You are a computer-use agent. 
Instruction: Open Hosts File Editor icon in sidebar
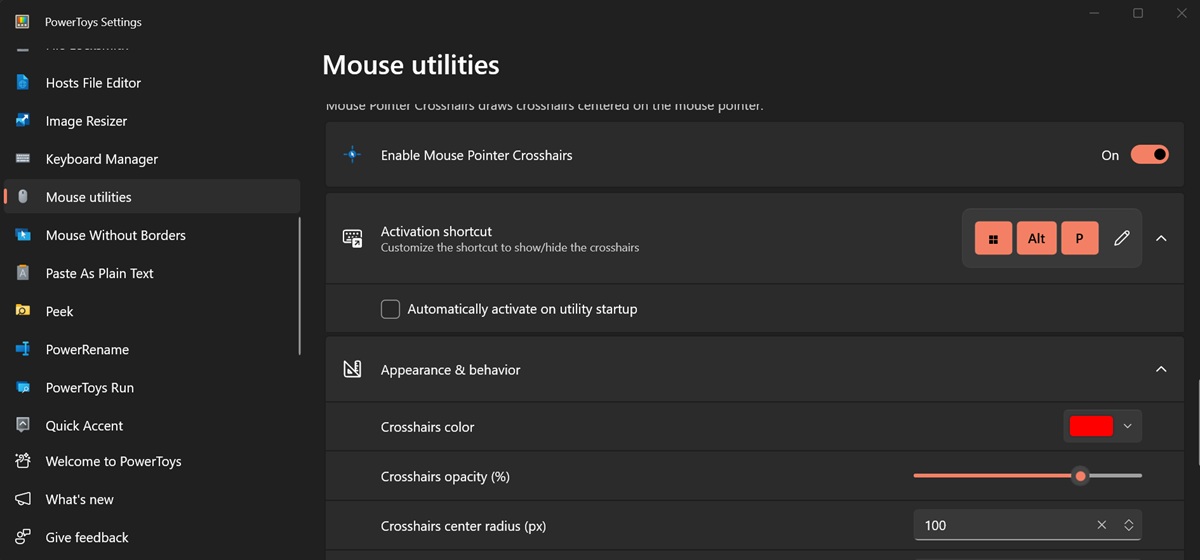[x=23, y=83]
